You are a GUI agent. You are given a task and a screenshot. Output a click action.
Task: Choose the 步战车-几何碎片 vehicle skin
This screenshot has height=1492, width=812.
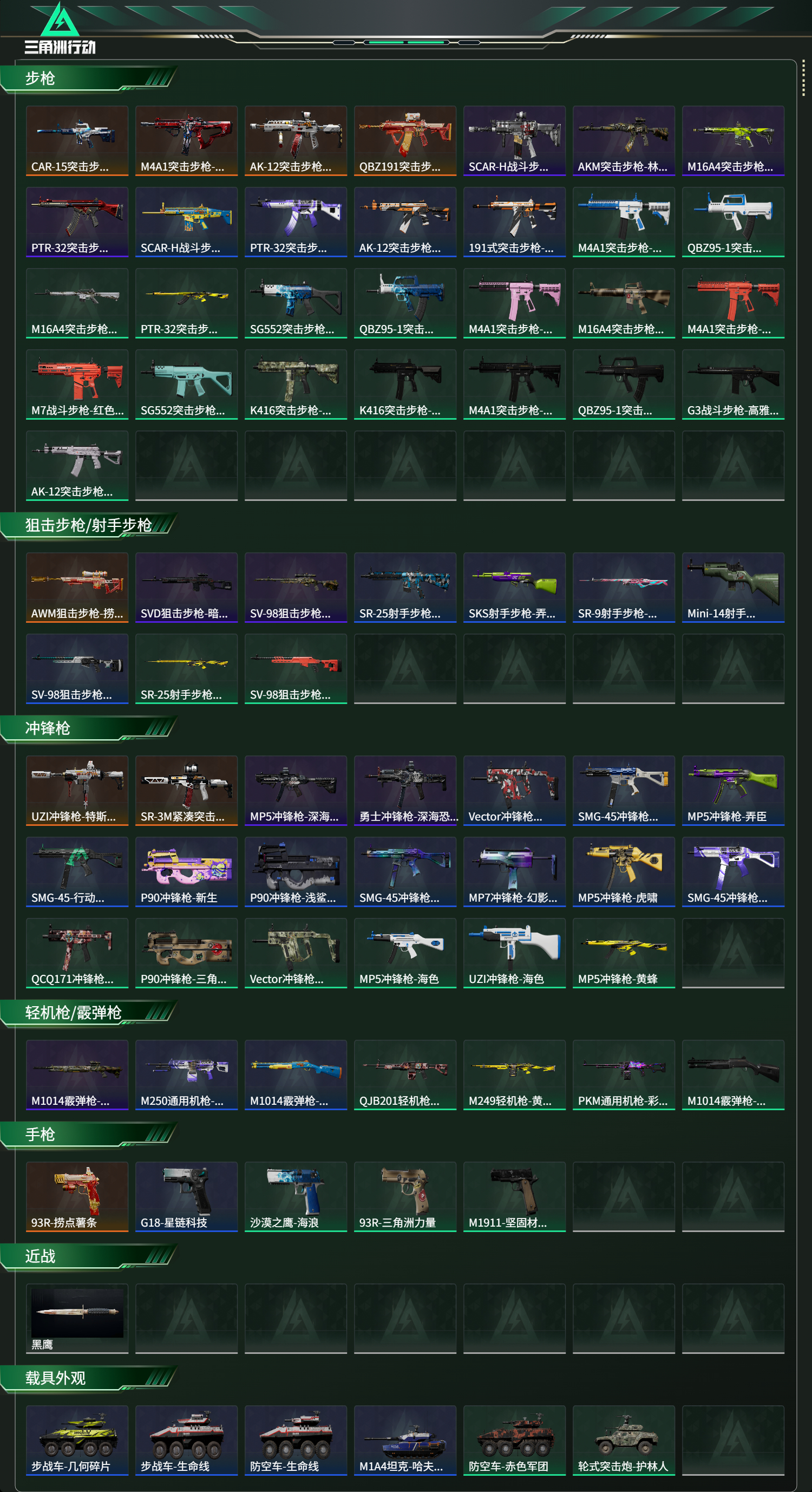tap(77, 1440)
